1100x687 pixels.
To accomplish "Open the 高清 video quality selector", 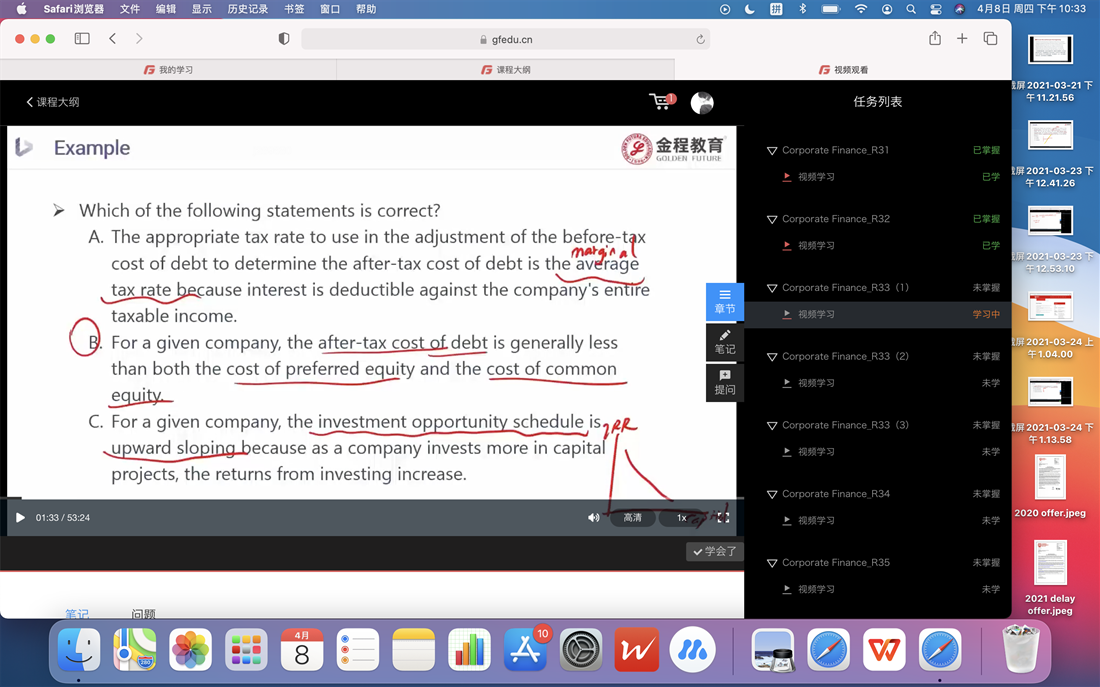I will [632, 518].
